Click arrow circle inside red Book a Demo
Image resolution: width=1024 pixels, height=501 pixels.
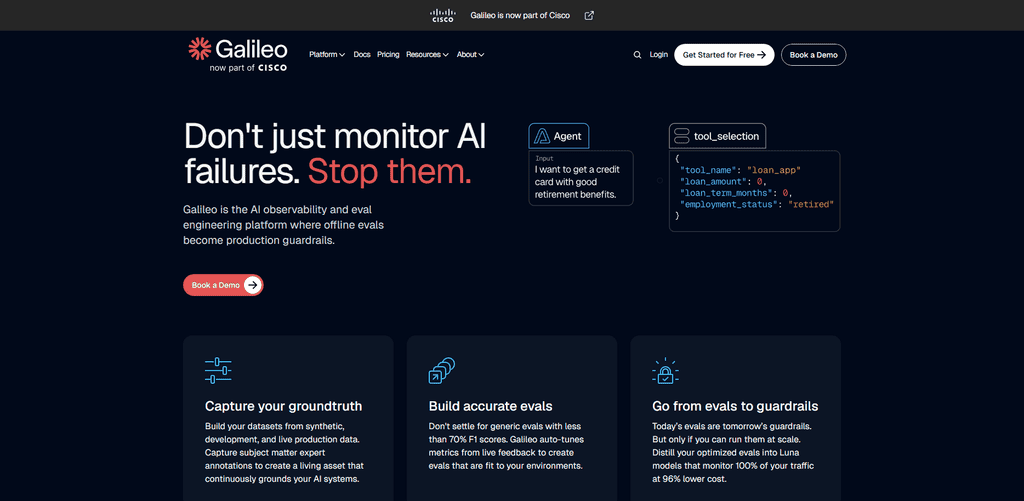click(253, 285)
